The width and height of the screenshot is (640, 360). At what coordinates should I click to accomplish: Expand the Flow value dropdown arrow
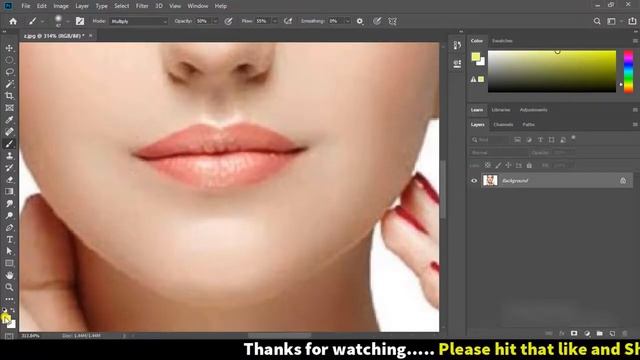pos(275,21)
